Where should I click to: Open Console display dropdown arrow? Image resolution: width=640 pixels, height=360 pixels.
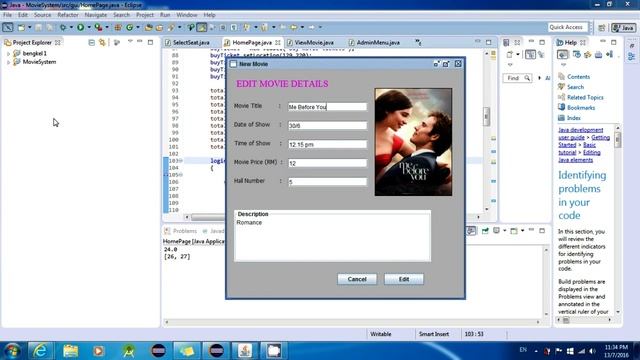point(504,231)
